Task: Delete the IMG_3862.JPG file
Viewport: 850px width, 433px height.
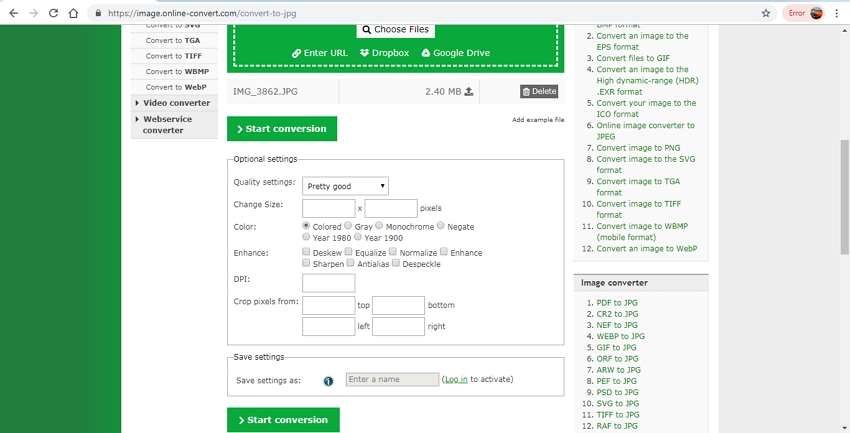Action: pos(539,91)
